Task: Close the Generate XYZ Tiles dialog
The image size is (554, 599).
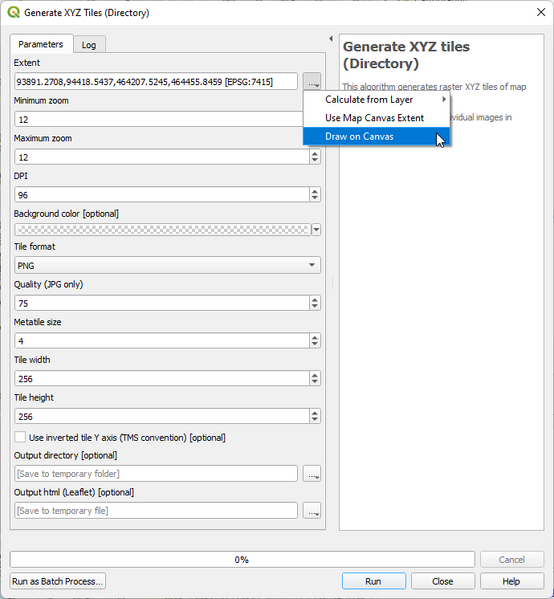Action: [541, 12]
